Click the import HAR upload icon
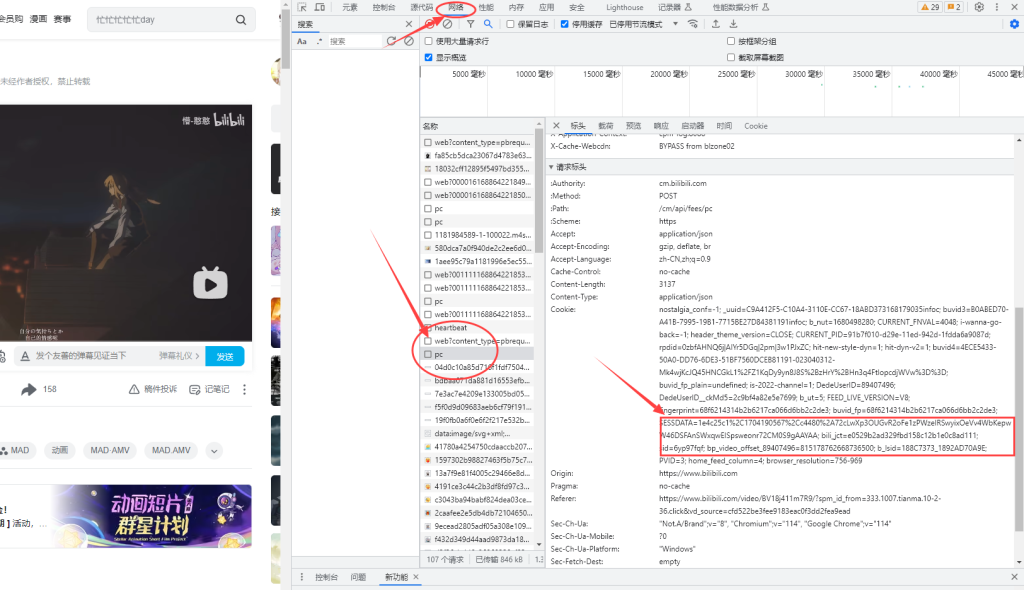 [x=715, y=24]
